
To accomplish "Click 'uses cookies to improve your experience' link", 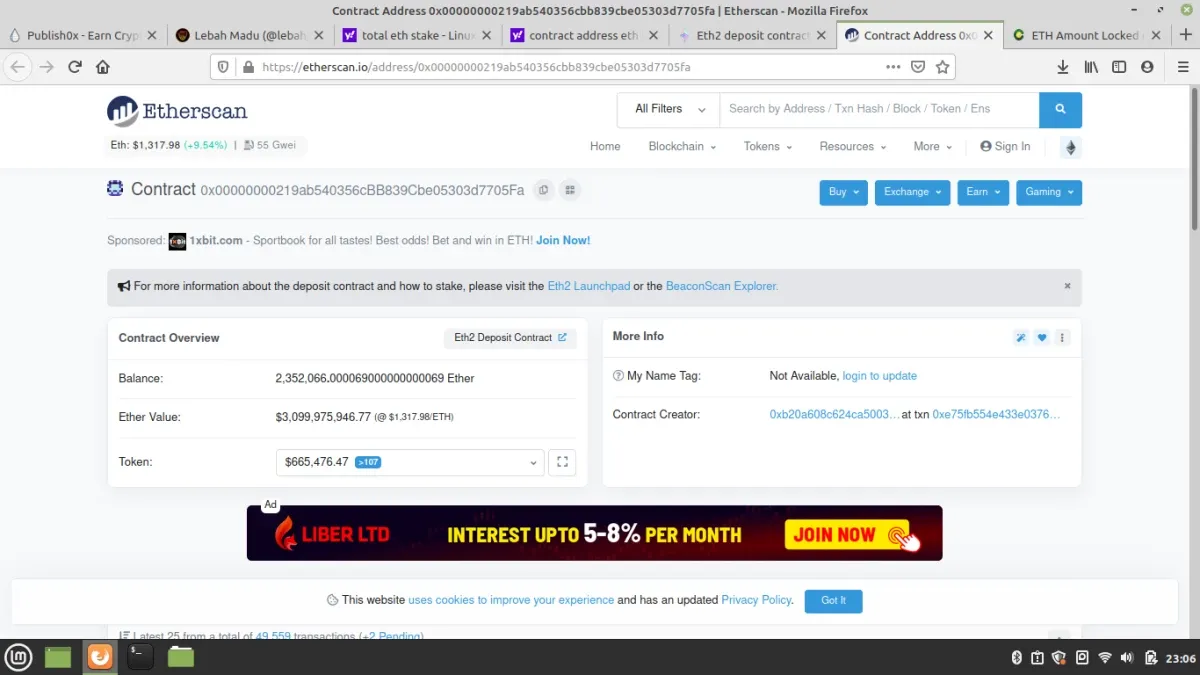I will pos(511,600).
